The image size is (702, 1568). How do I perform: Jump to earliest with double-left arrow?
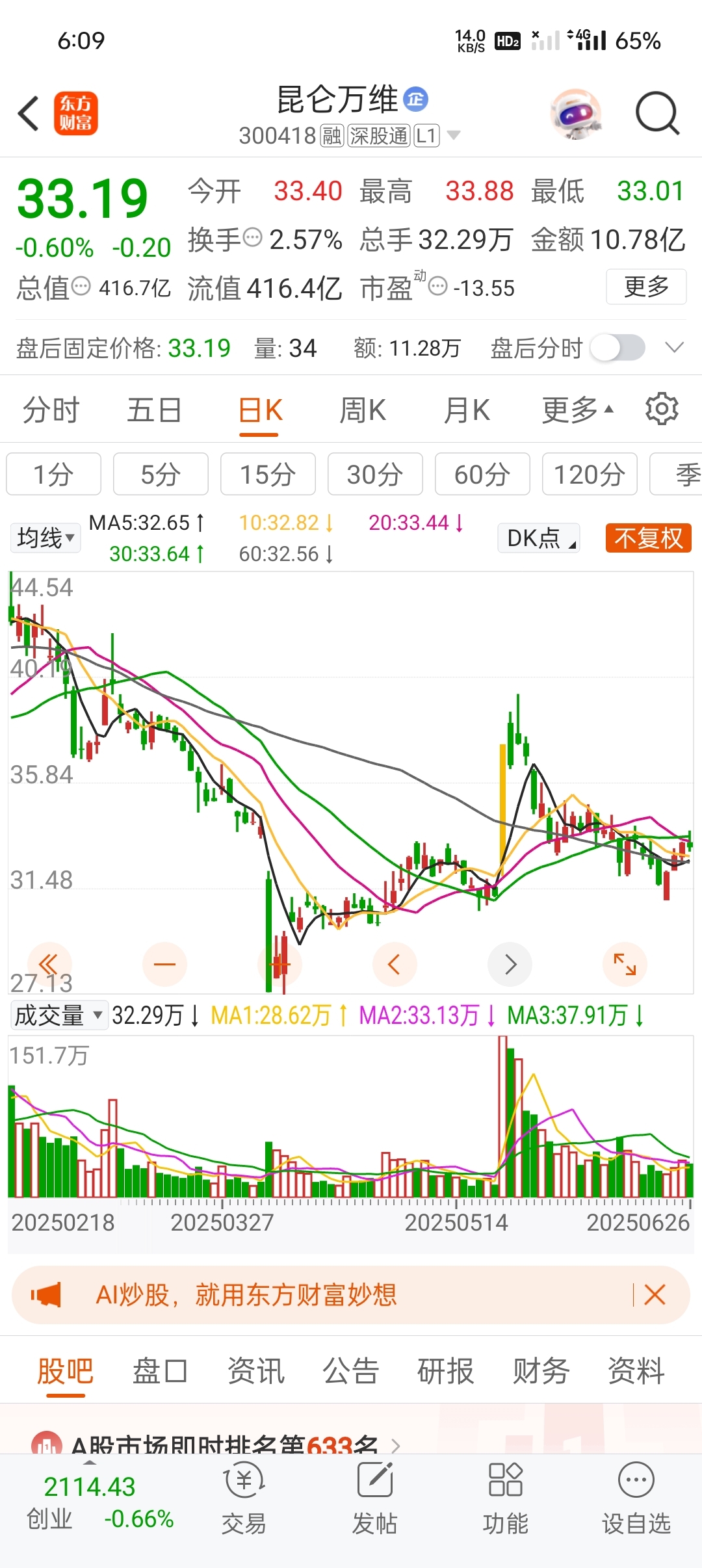49,964
